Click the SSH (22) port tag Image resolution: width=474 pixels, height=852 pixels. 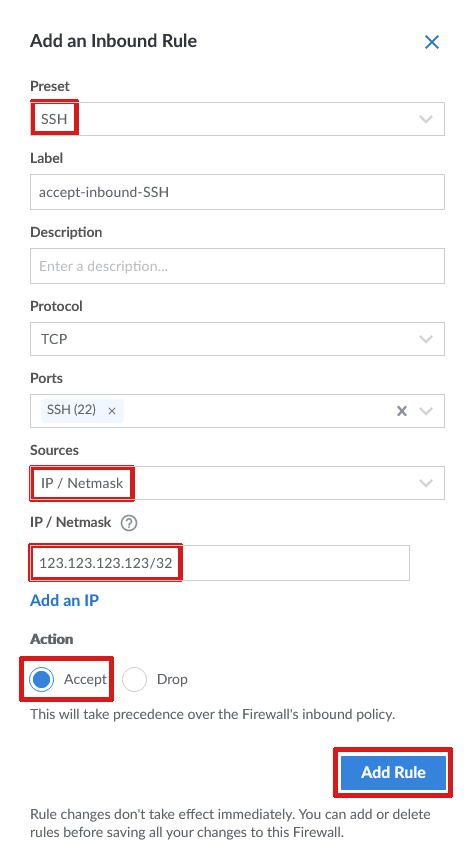tap(71, 410)
